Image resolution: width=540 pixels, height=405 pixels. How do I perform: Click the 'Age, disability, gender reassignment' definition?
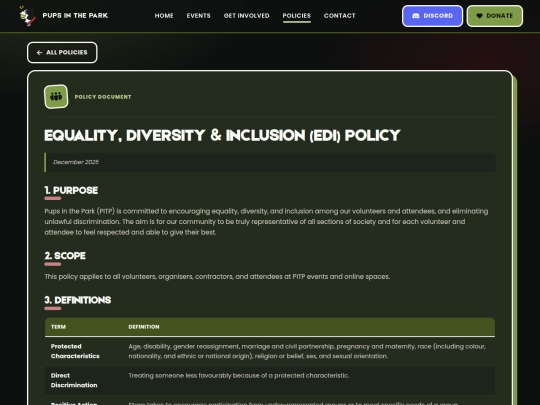(307, 351)
